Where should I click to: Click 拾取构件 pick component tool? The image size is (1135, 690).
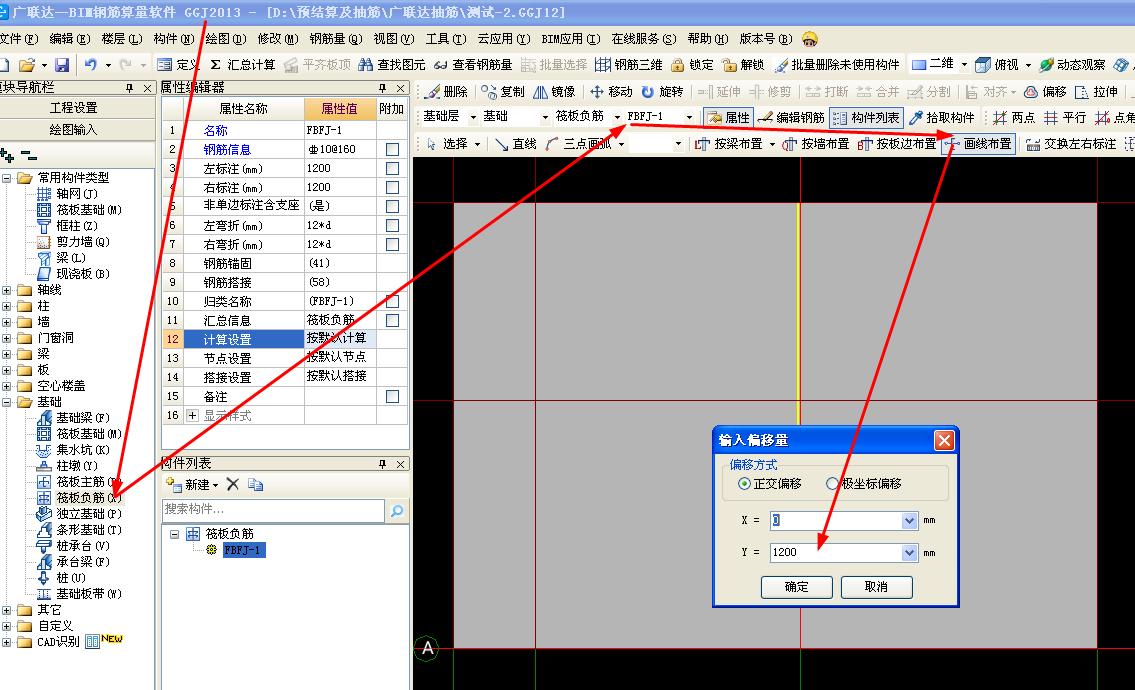pyautogui.click(x=942, y=117)
